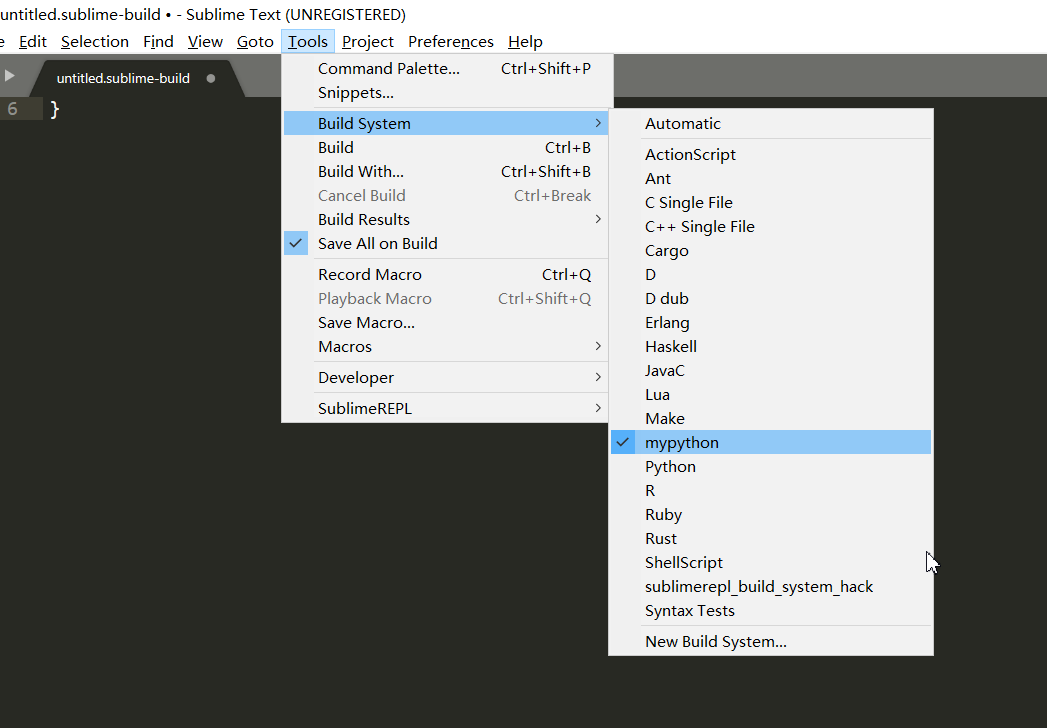
Task: Open the Command Palette menu item
Action: pos(387,68)
